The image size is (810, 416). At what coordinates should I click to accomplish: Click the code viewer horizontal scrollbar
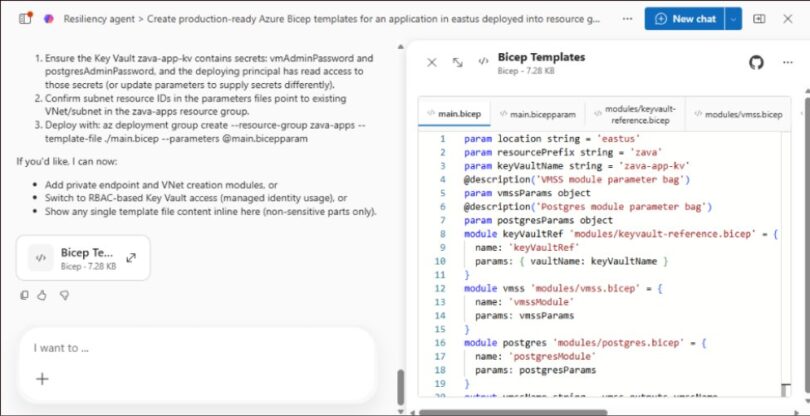pyautogui.click(x=512, y=412)
